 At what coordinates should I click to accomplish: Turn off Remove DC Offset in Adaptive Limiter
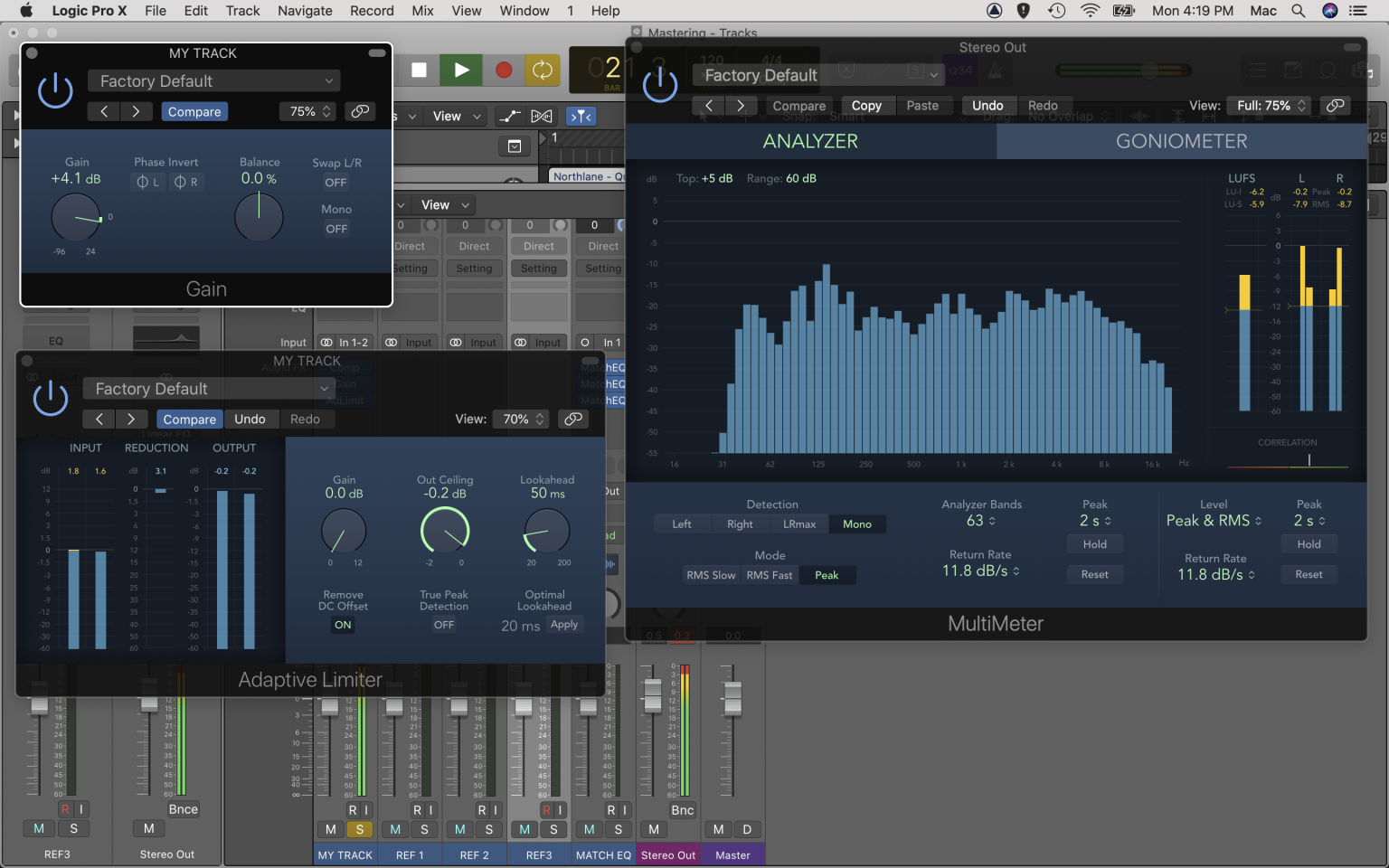click(x=343, y=625)
